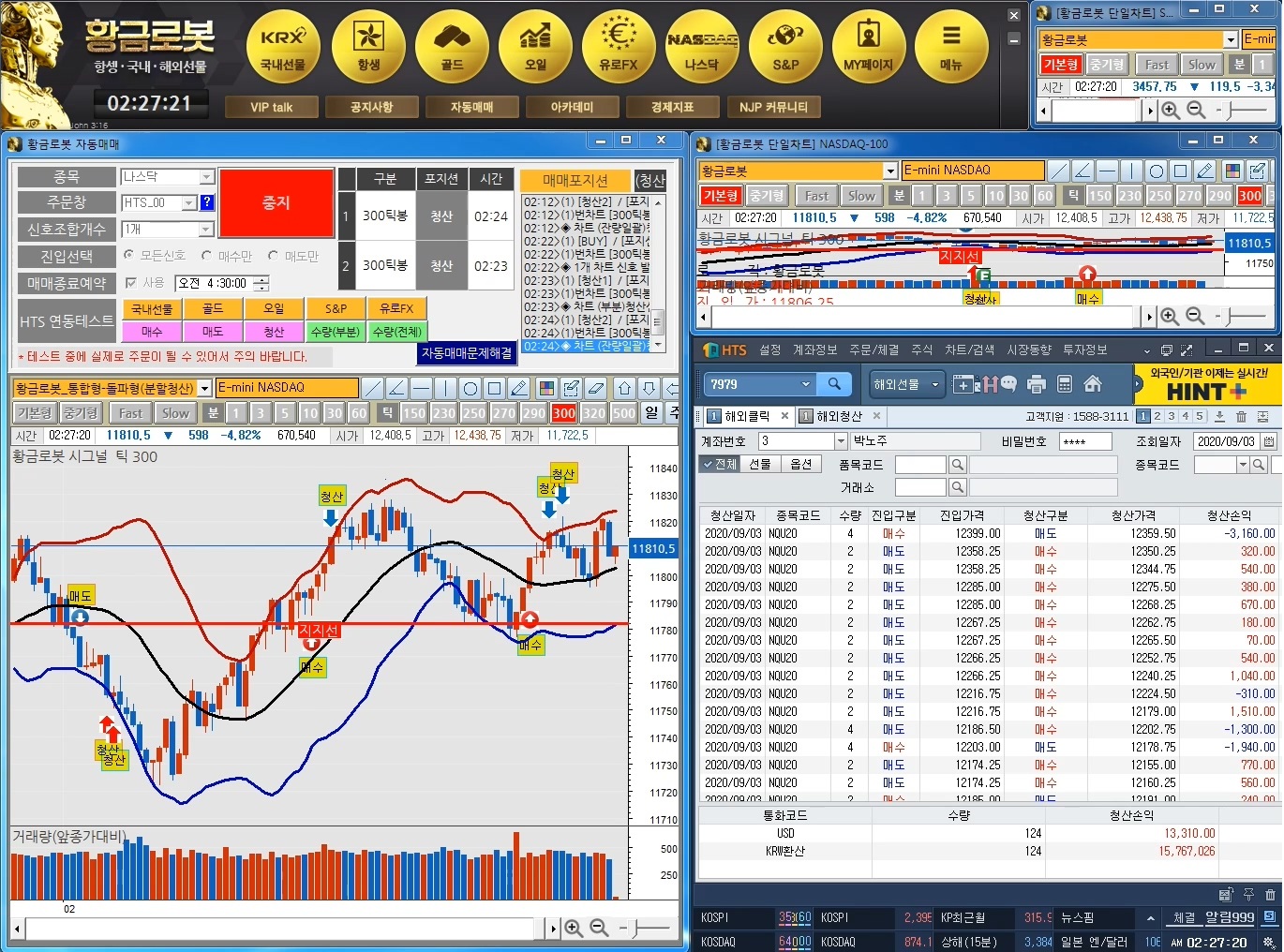Image resolution: width=1284 pixels, height=952 pixels.
Task: Toggle the 선물 filter in HTS window
Action: [x=760, y=464]
